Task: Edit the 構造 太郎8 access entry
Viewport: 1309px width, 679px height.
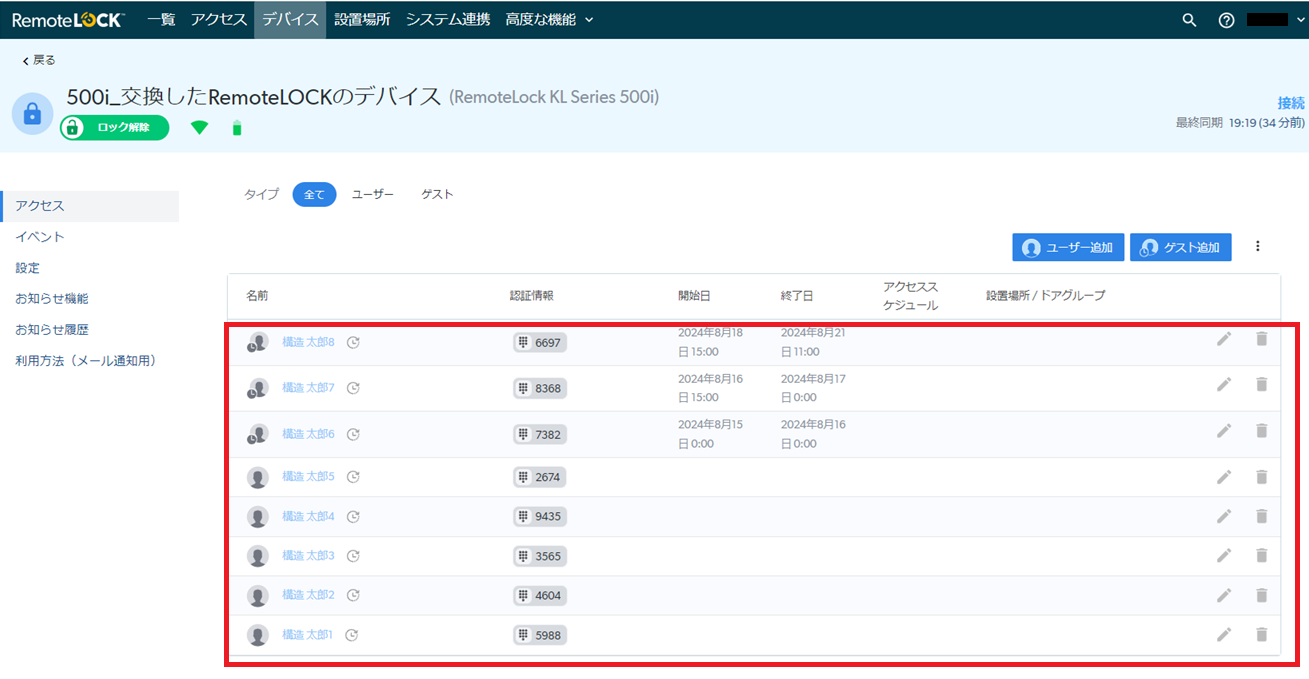Action: pyautogui.click(x=1223, y=340)
